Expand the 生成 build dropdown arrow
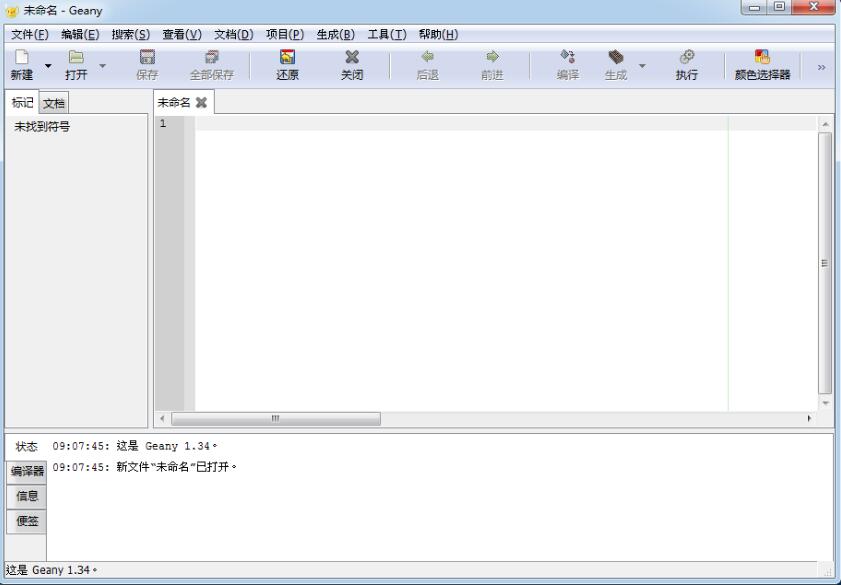 pyautogui.click(x=642, y=66)
